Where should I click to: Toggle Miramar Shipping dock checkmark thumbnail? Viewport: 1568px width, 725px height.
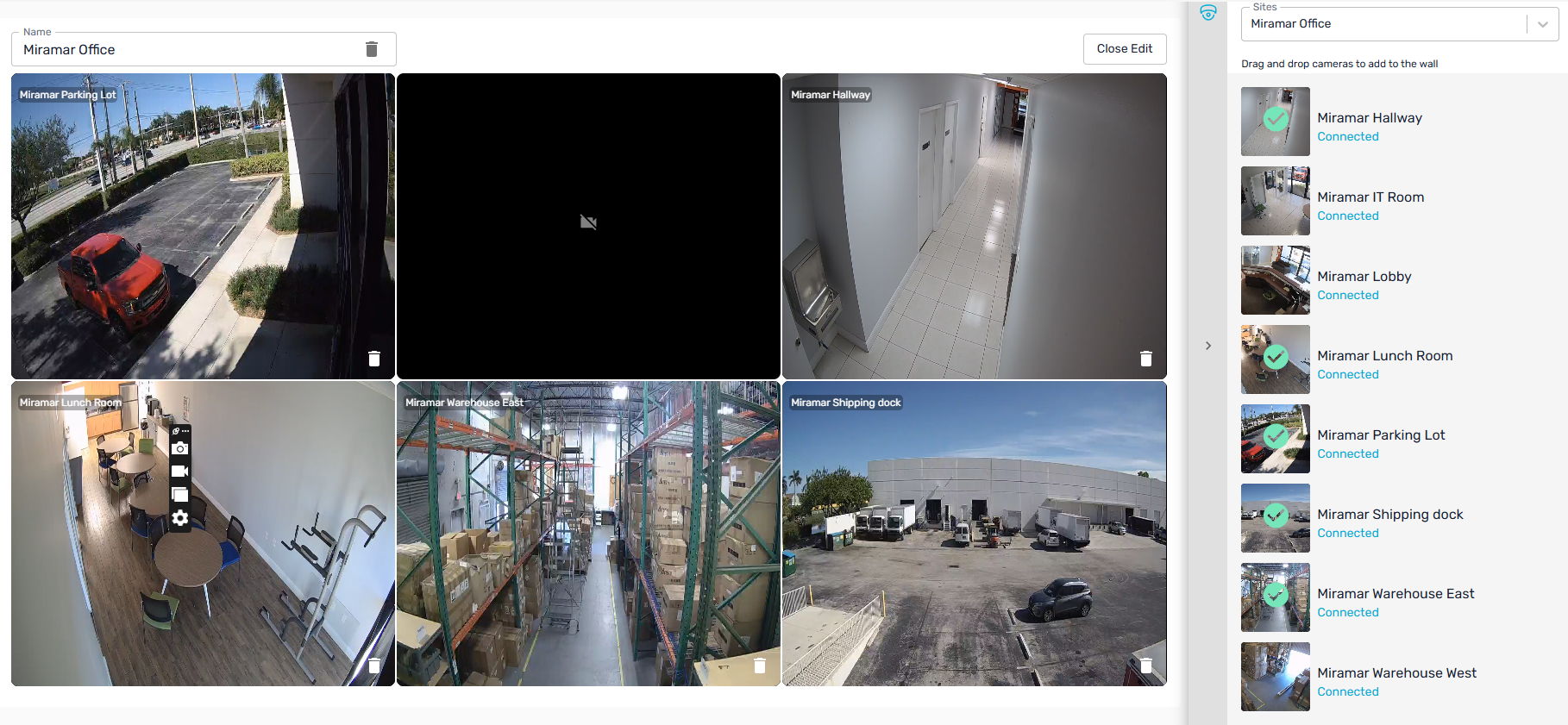coord(1276,518)
